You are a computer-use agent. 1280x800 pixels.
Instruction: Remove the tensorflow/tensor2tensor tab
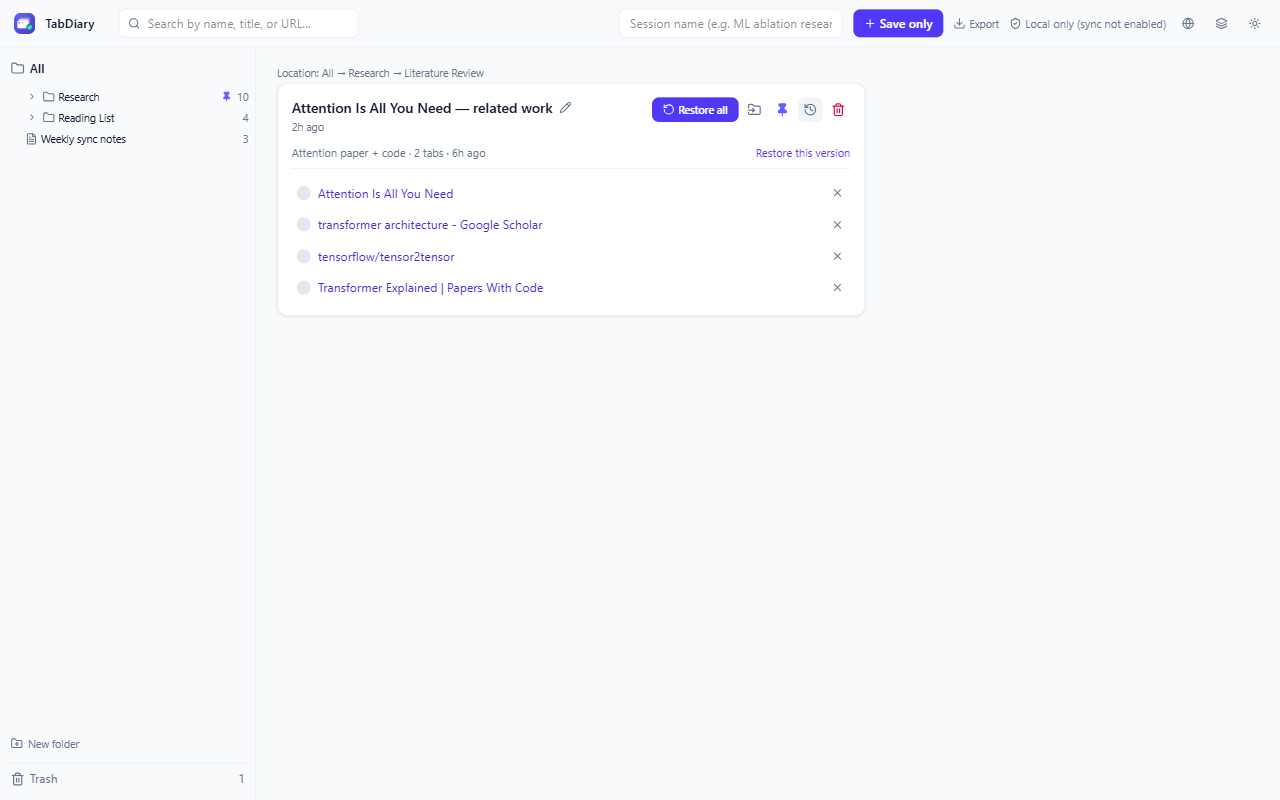838,256
